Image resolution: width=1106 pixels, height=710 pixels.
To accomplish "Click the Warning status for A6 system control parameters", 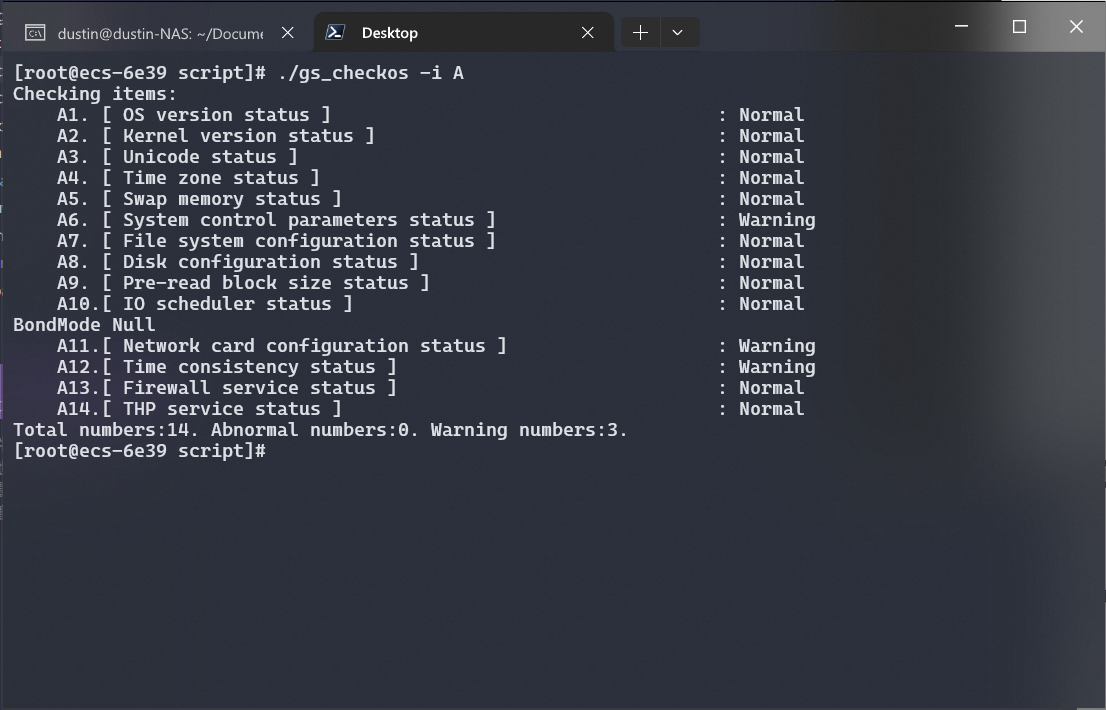I will [776, 220].
